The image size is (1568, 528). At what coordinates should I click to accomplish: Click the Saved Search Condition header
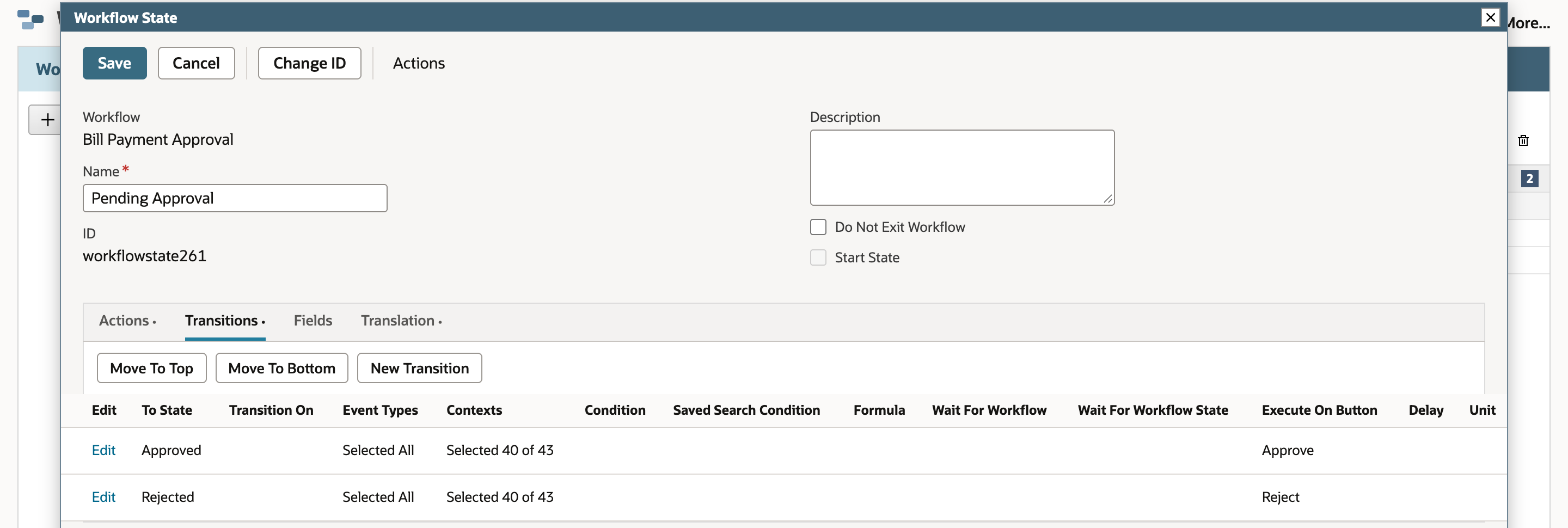pyautogui.click(x=746, y=410)
